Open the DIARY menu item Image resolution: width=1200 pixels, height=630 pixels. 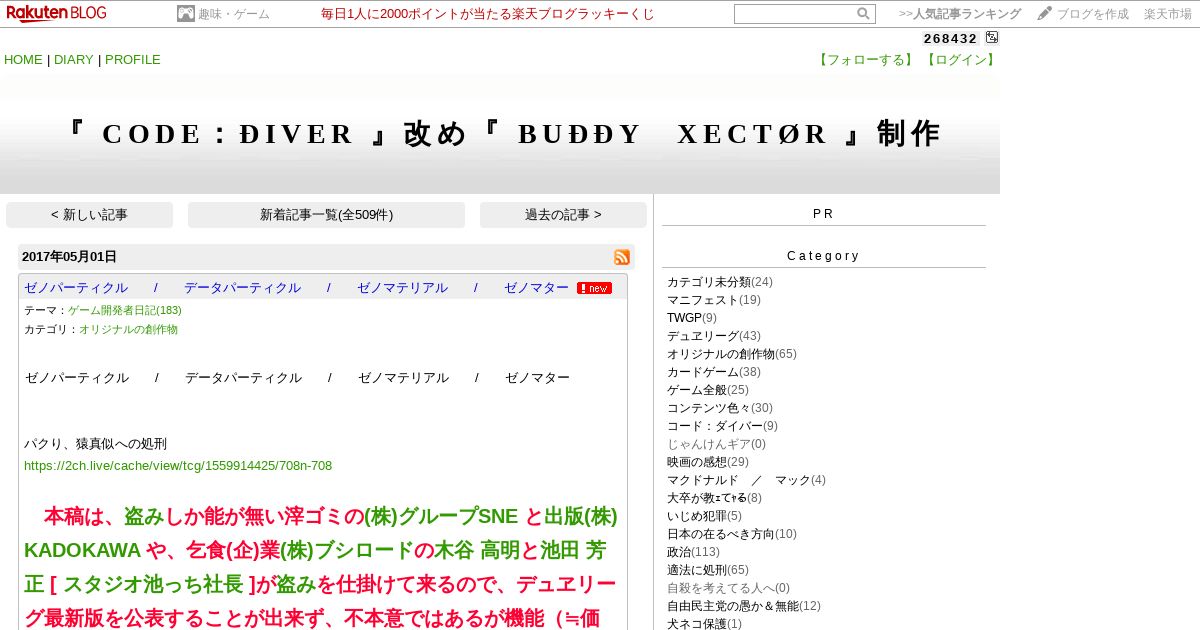pyautogui.click(x=74, y=60)
